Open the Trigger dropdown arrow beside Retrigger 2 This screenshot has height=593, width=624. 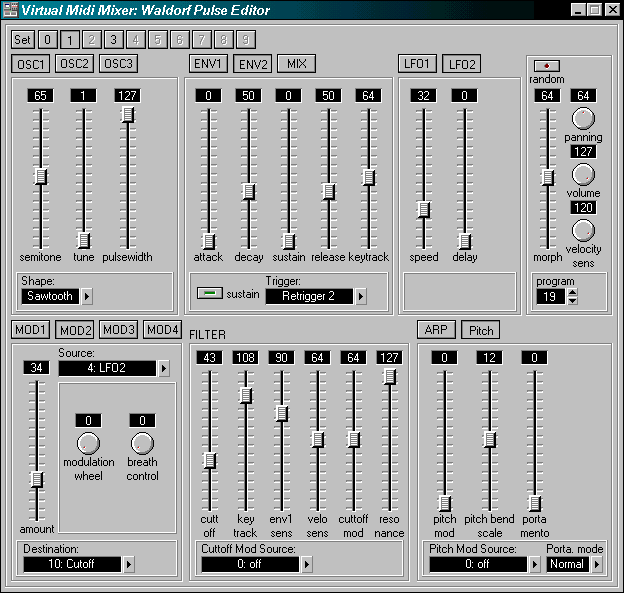[361, 296]
